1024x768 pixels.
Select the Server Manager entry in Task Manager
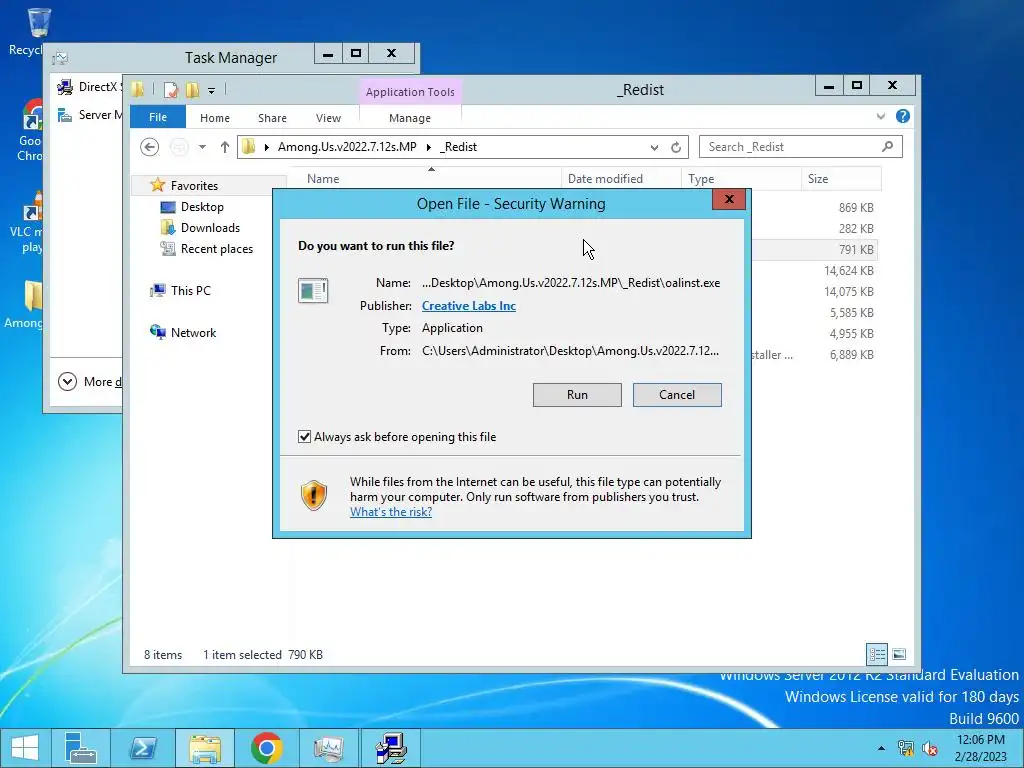[x=89, y=115]
